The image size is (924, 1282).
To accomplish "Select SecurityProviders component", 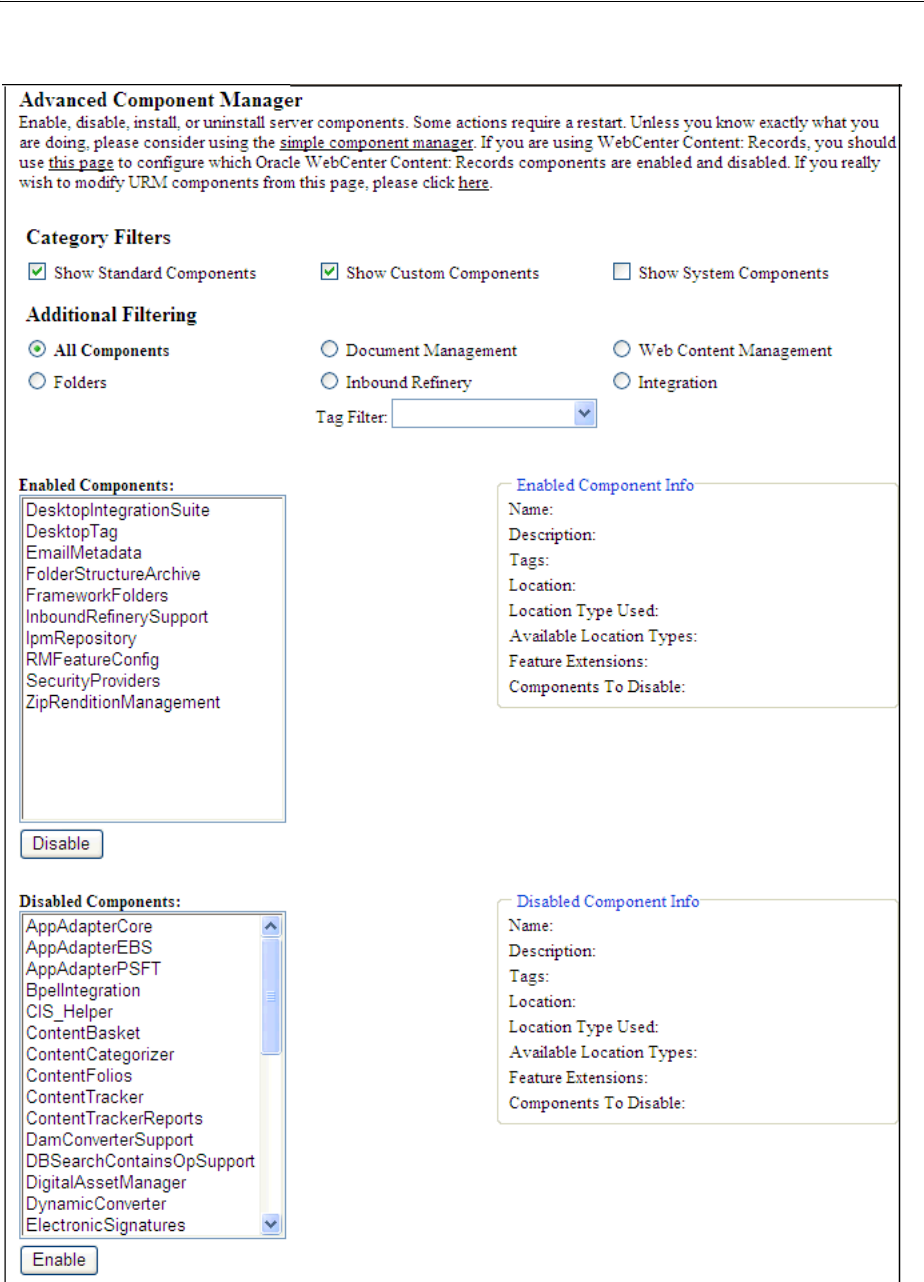I will (93, 681).
